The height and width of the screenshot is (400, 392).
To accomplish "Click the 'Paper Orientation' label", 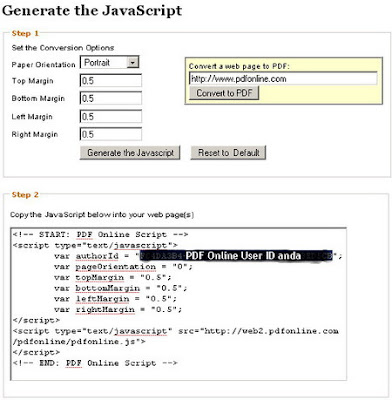I will [x=43, y=65].
